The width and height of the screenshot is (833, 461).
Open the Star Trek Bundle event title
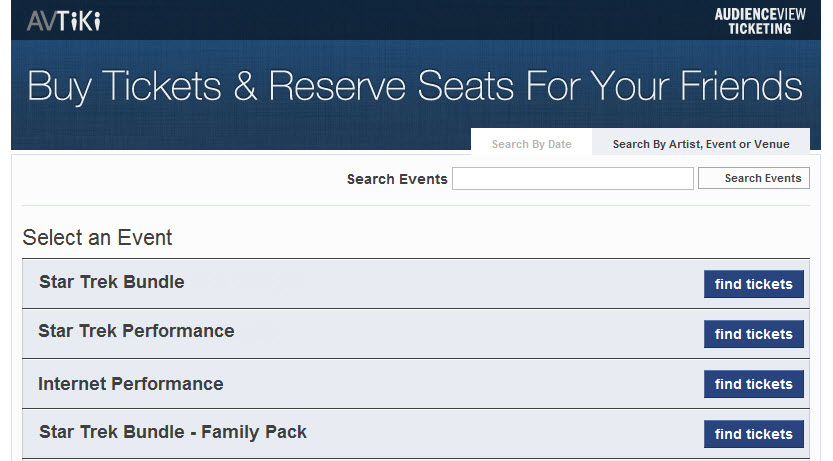pos(112,281)
